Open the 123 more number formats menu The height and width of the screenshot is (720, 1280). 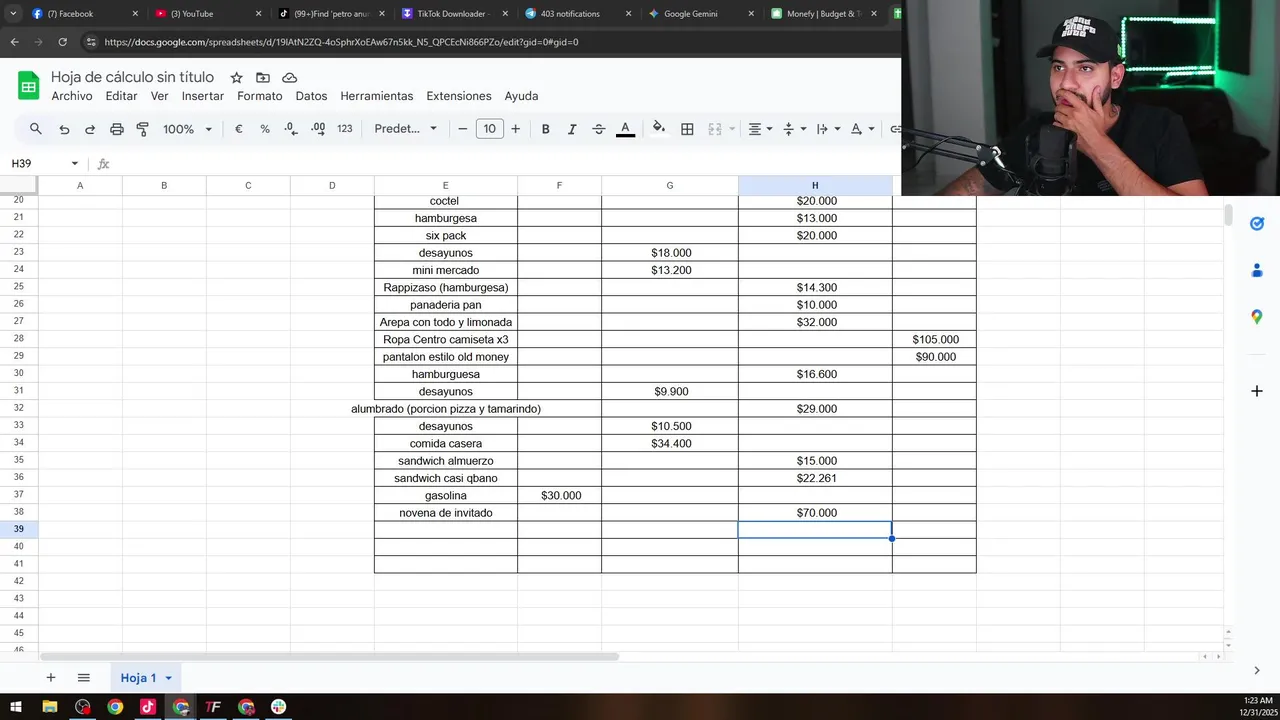345,129
